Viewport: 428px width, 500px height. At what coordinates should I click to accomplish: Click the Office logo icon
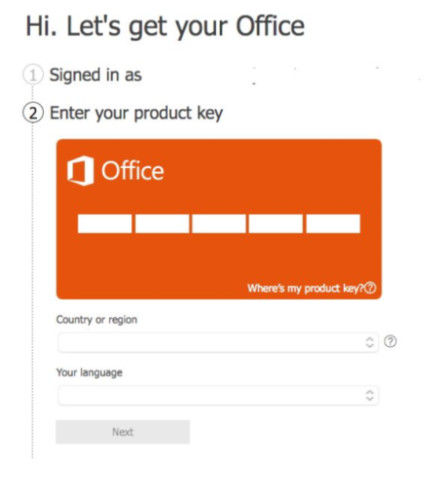(x=80, y=170)
